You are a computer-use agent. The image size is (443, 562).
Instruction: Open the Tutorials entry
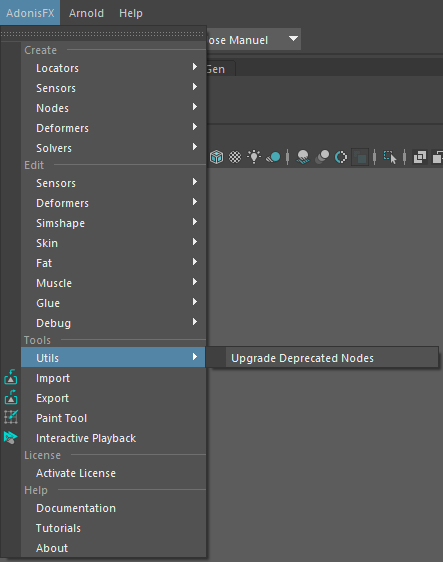(x=113, y=528)
